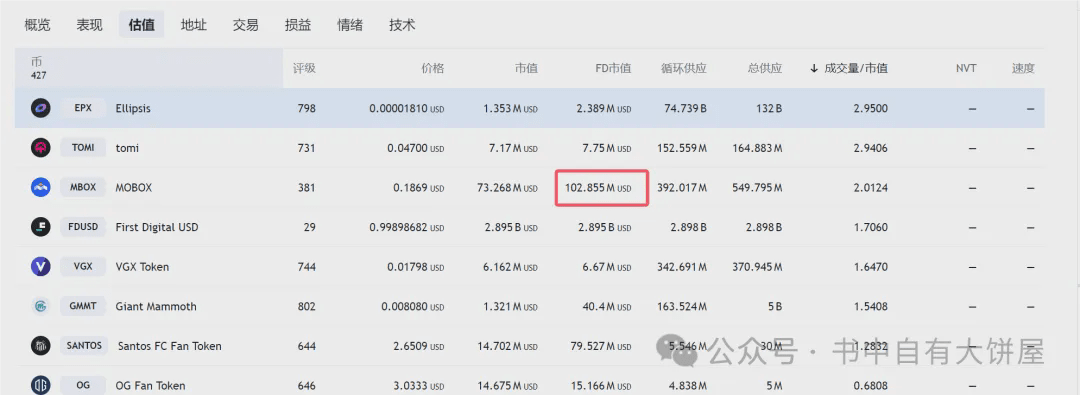
Task: Sort by 成交量/市值 column header
Action: coord(849,68)
